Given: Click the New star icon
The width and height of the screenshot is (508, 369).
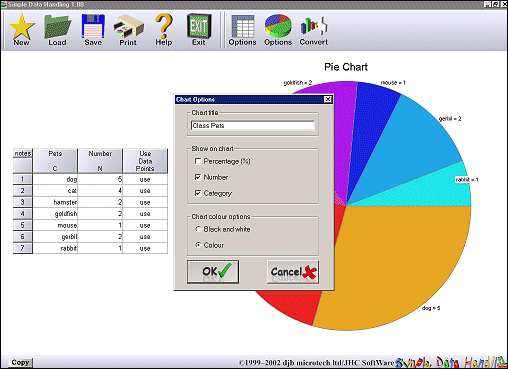Looking at the screenshot, I should click(21, 30).
